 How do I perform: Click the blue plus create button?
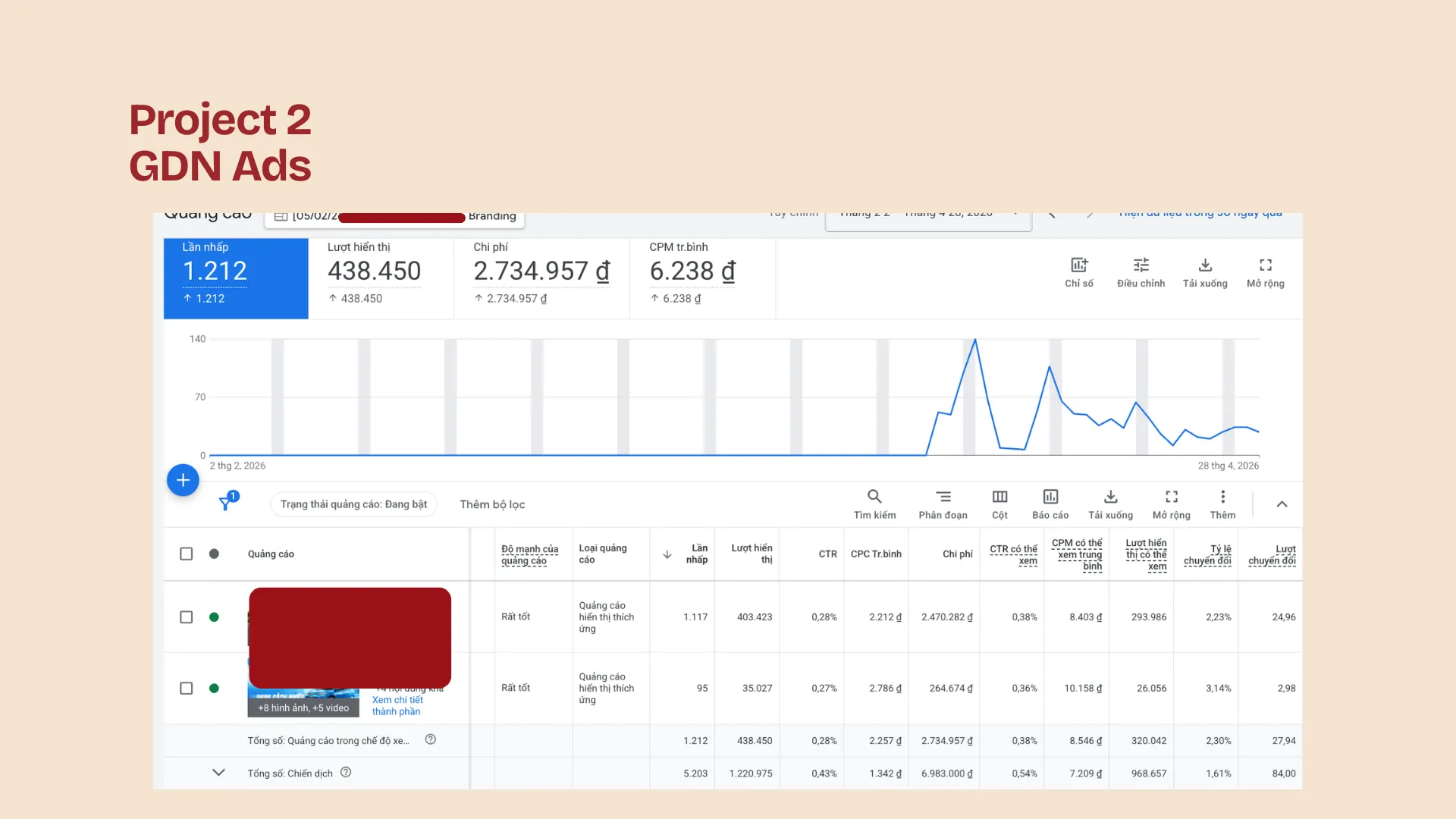(183, 480)
